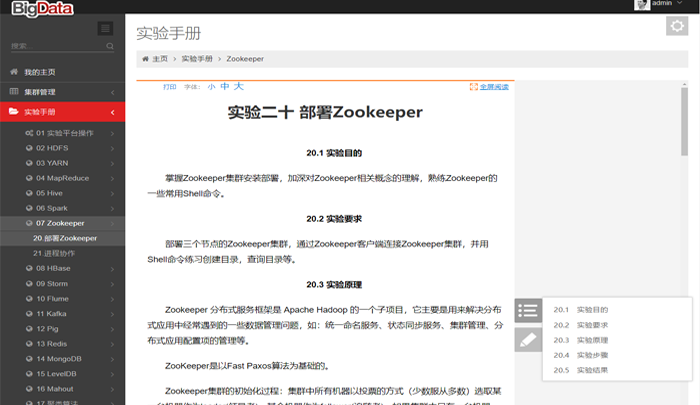Set font size to small (小)

[x=211, y=88]
